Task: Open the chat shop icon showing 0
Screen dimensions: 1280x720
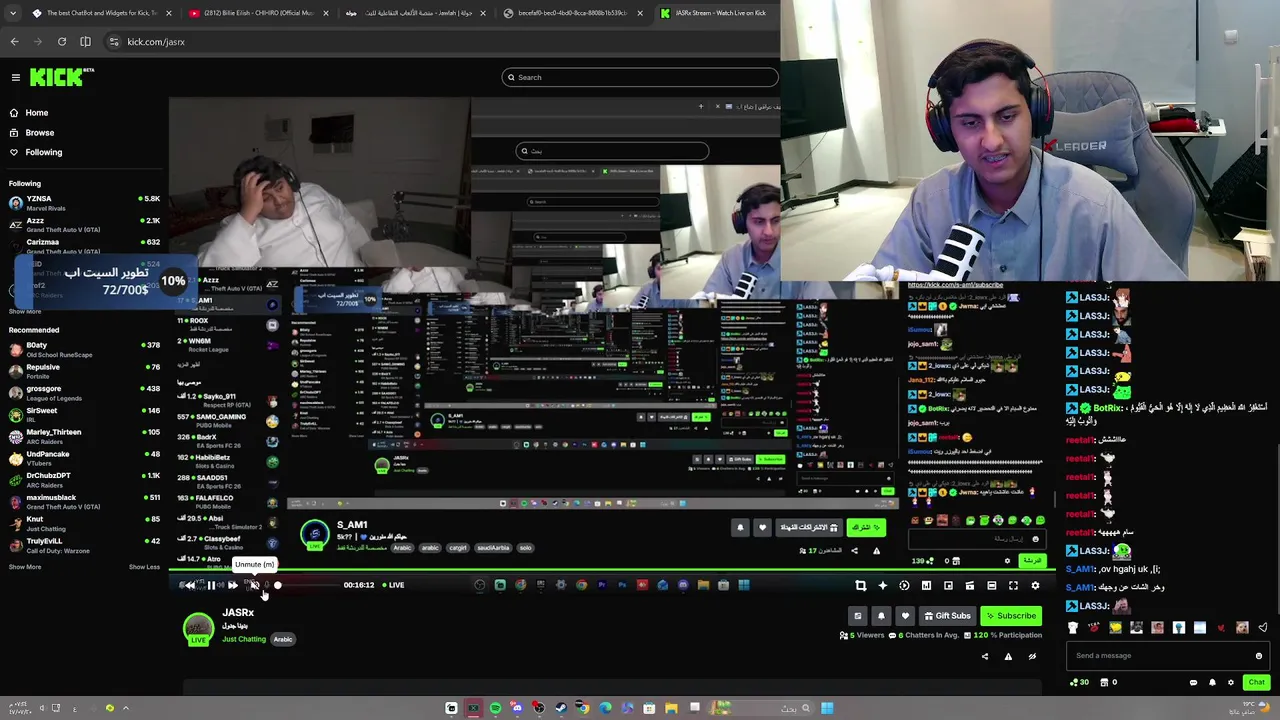Action: (1108, 682)
